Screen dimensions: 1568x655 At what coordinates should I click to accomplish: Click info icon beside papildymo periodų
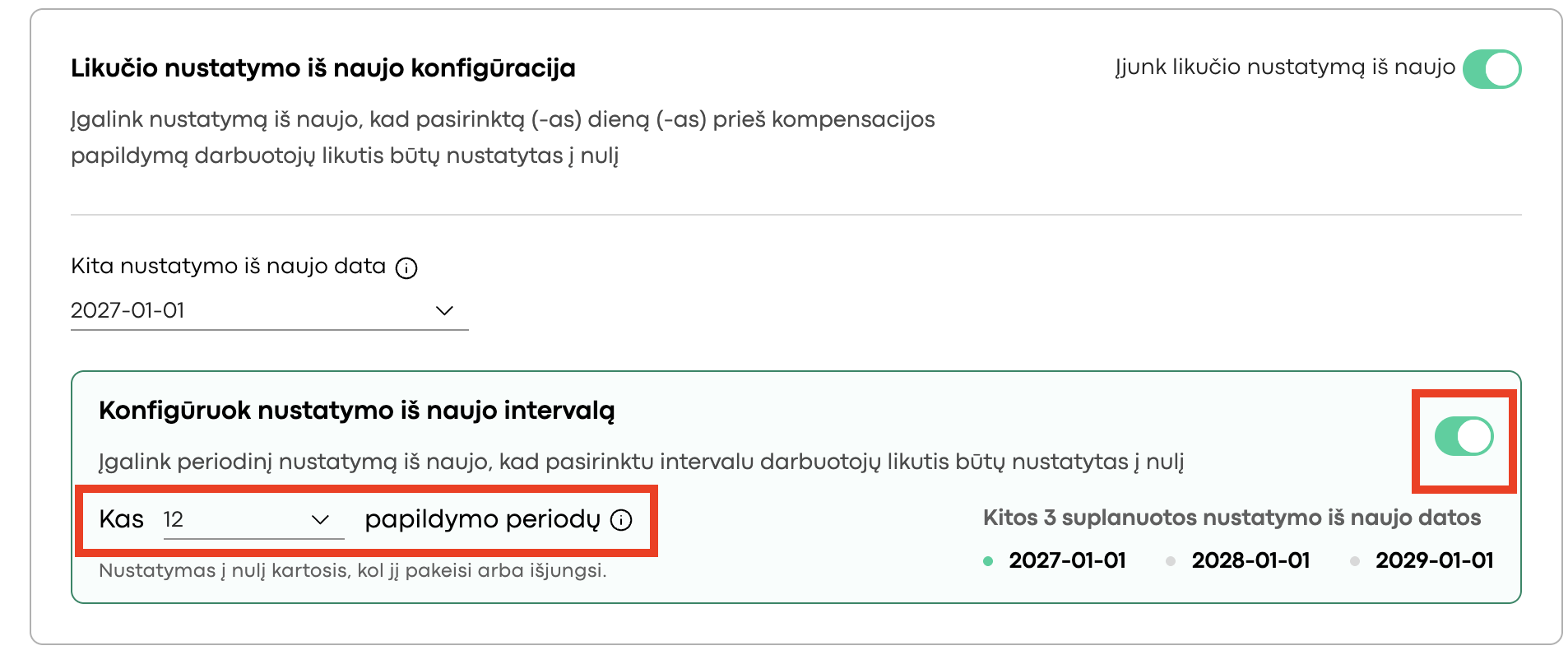[x=621, y=520]
